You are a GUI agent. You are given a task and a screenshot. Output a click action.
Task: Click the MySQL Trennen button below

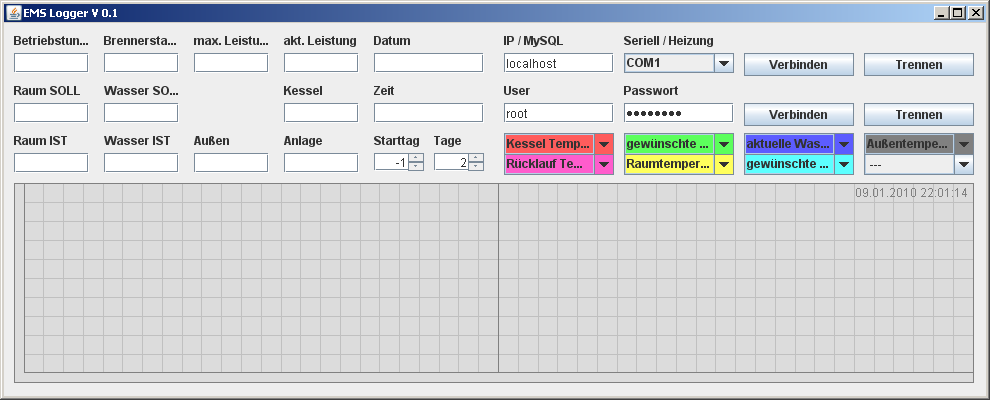click(919, 114)
